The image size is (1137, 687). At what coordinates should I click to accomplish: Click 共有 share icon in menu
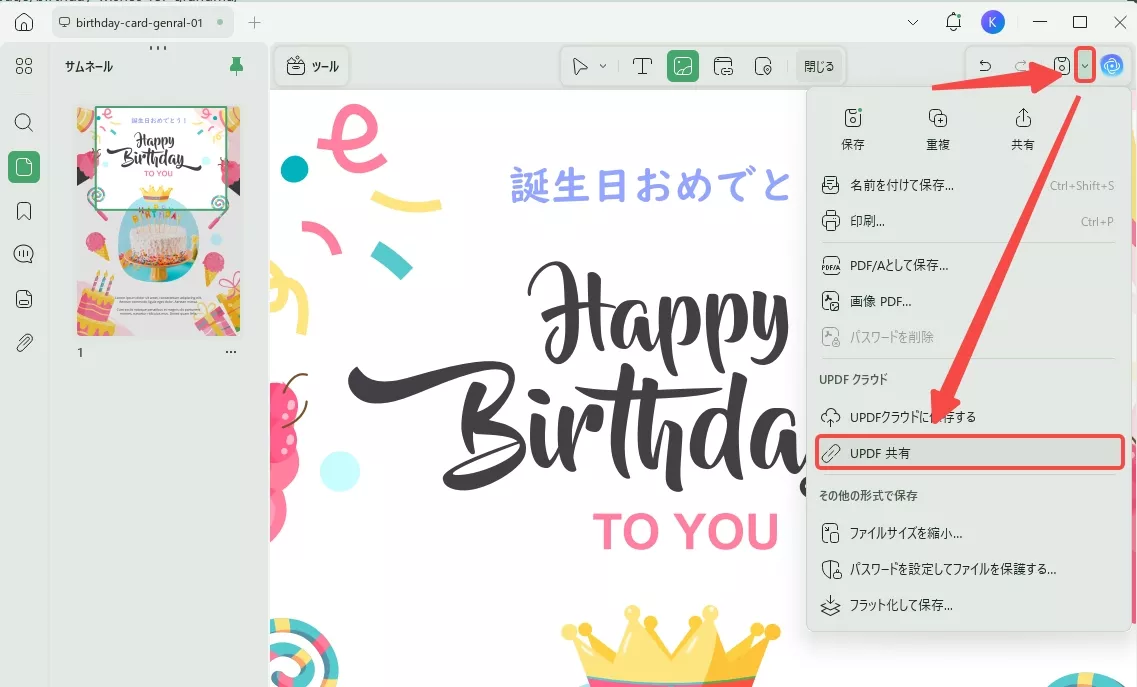(x=1022, y=128)
